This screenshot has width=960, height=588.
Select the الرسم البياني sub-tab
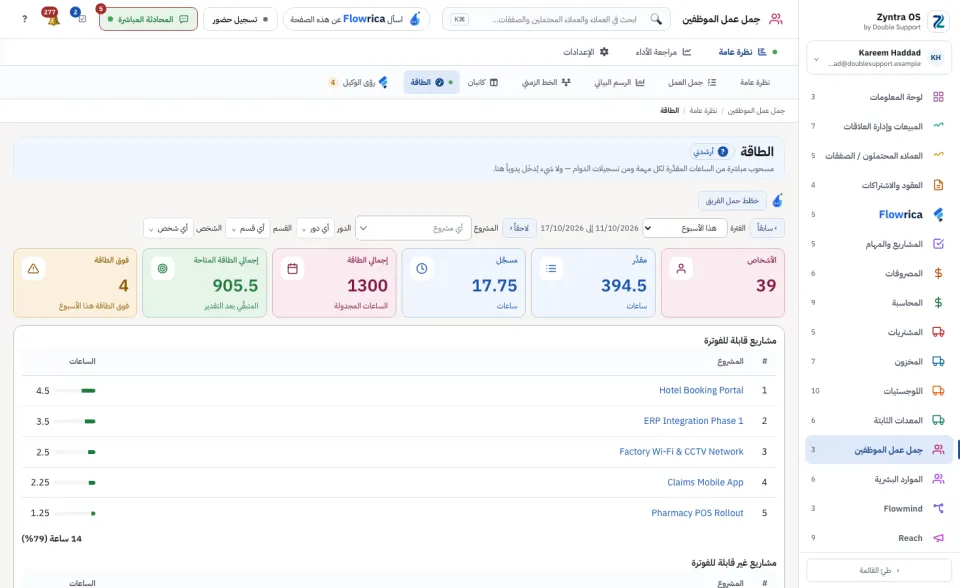click(619, 82)
